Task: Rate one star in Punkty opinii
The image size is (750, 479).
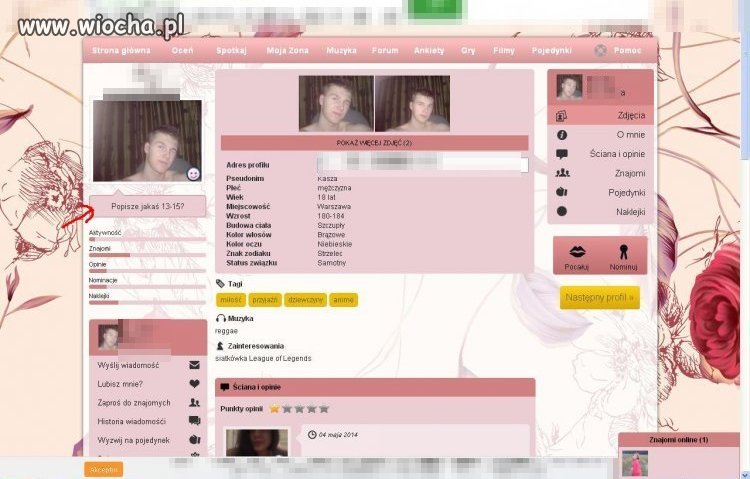Action: 275,409
